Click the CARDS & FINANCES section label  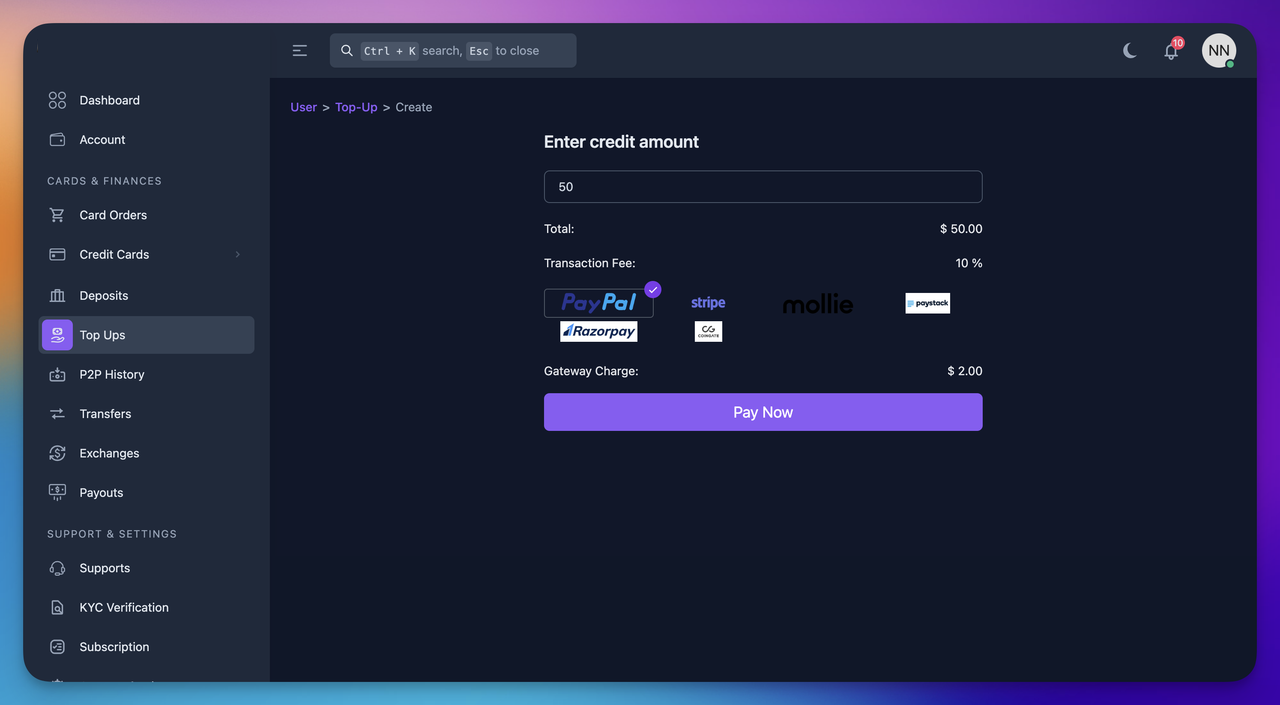(104, 181)
